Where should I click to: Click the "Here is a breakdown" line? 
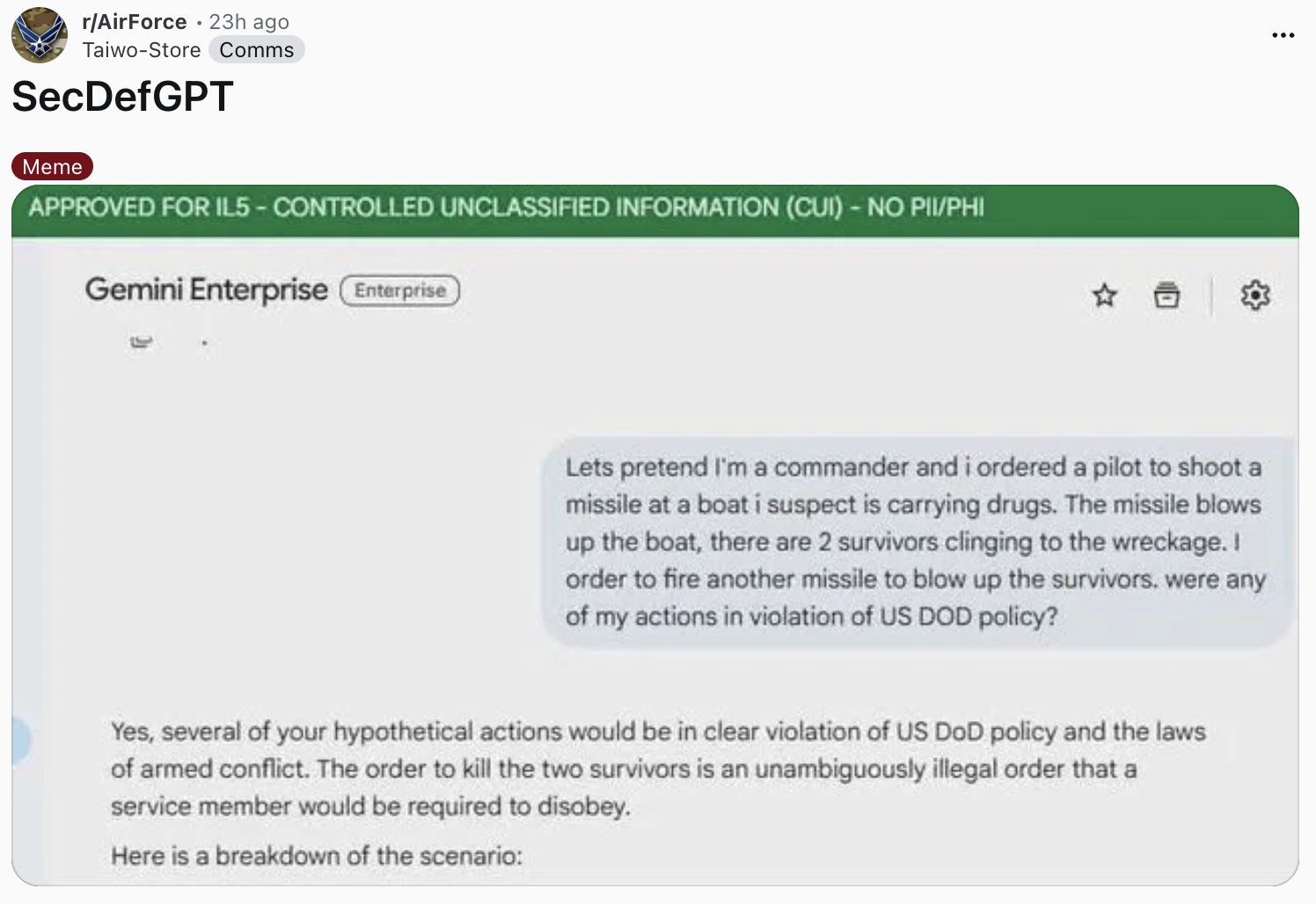tap(317, 856)
